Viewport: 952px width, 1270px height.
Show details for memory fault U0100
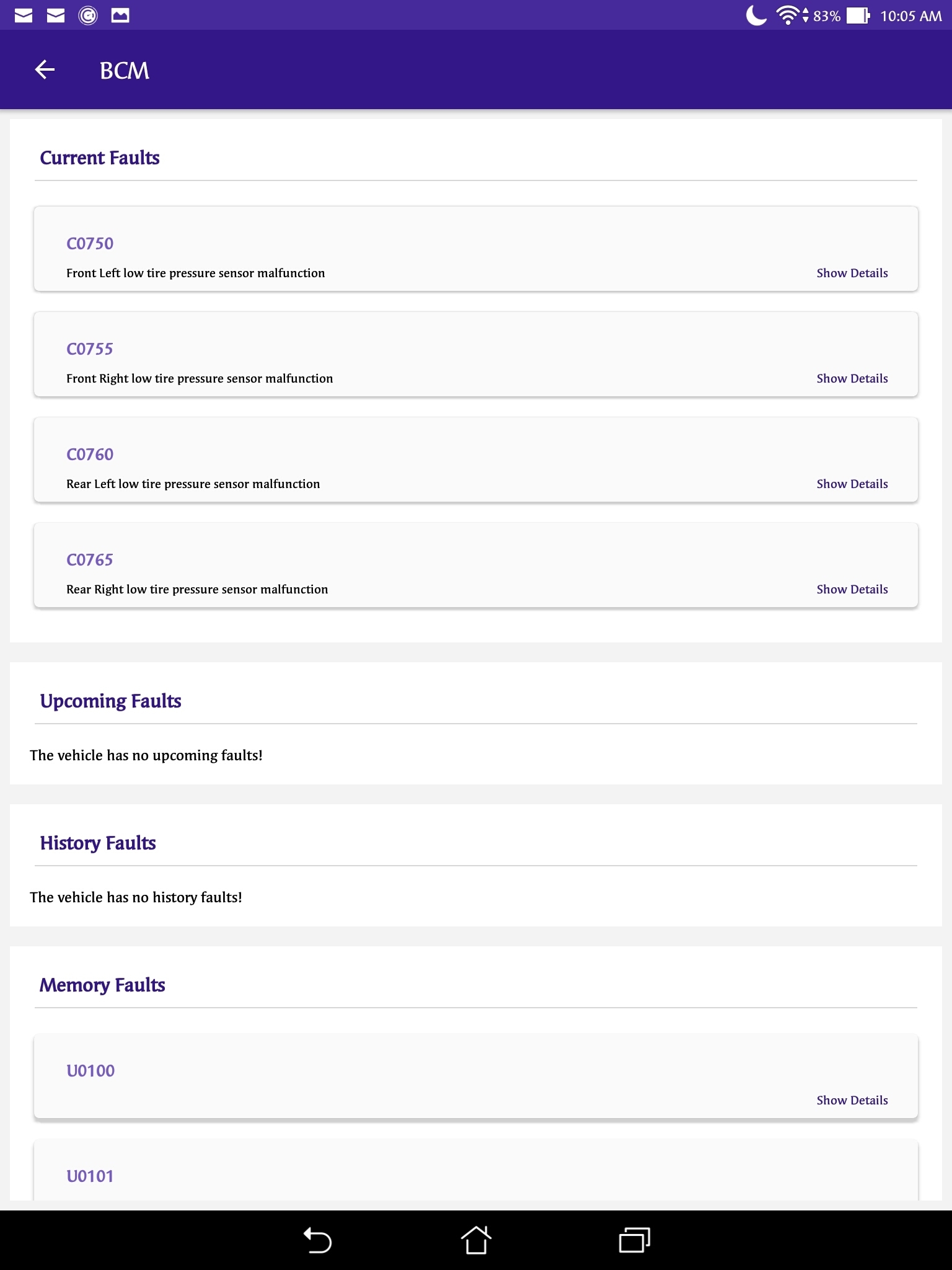tap(852, 1100)
